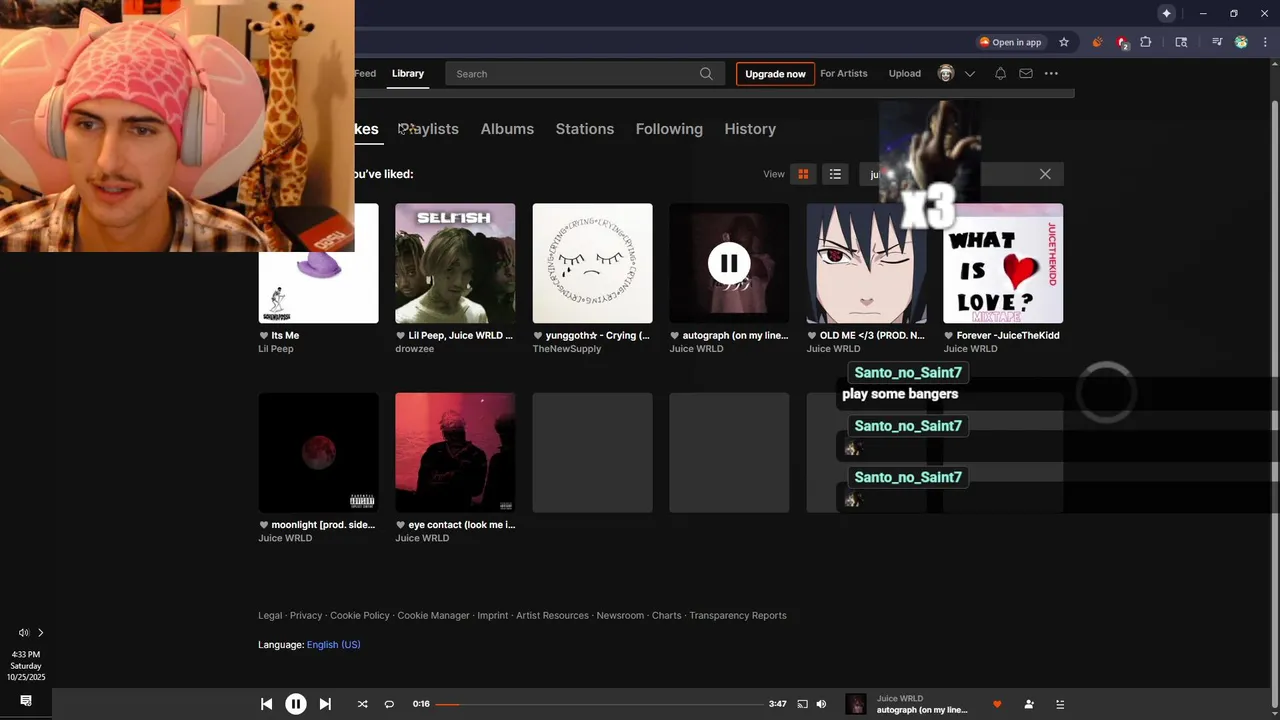Open the Legal footer link

click(x=270, y=615)
